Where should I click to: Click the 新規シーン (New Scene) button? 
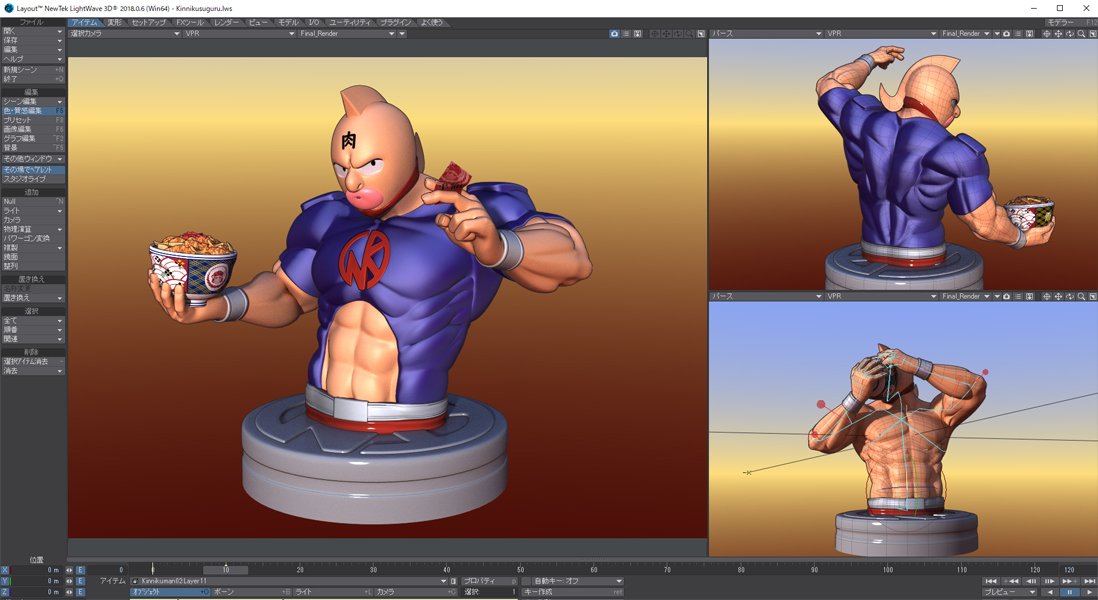click(33, 70)
